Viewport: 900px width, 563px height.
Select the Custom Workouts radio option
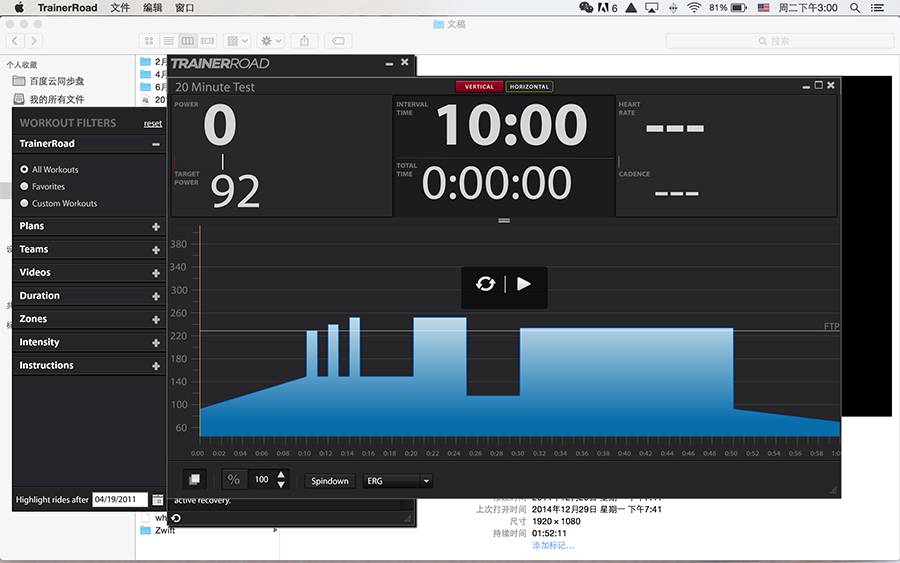pyautogui.click(x=24, y=203)
